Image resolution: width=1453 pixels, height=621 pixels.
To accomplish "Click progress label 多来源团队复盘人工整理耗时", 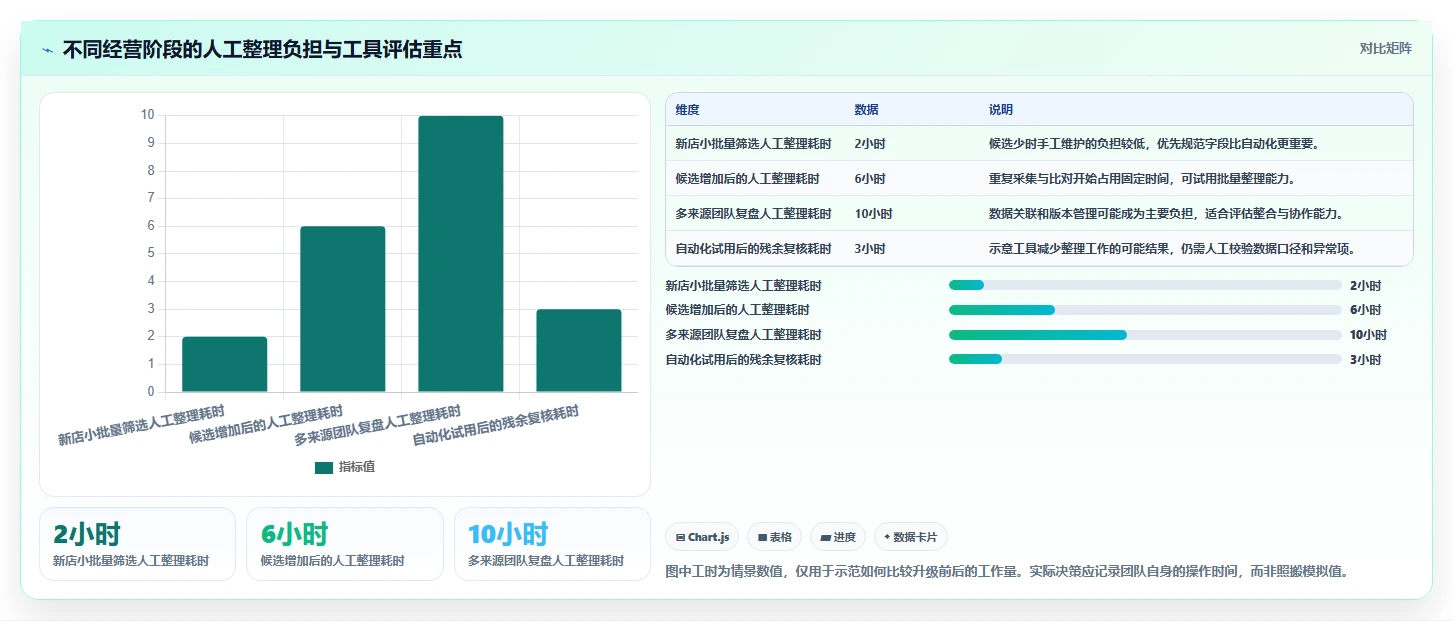I will click(743, 335).
